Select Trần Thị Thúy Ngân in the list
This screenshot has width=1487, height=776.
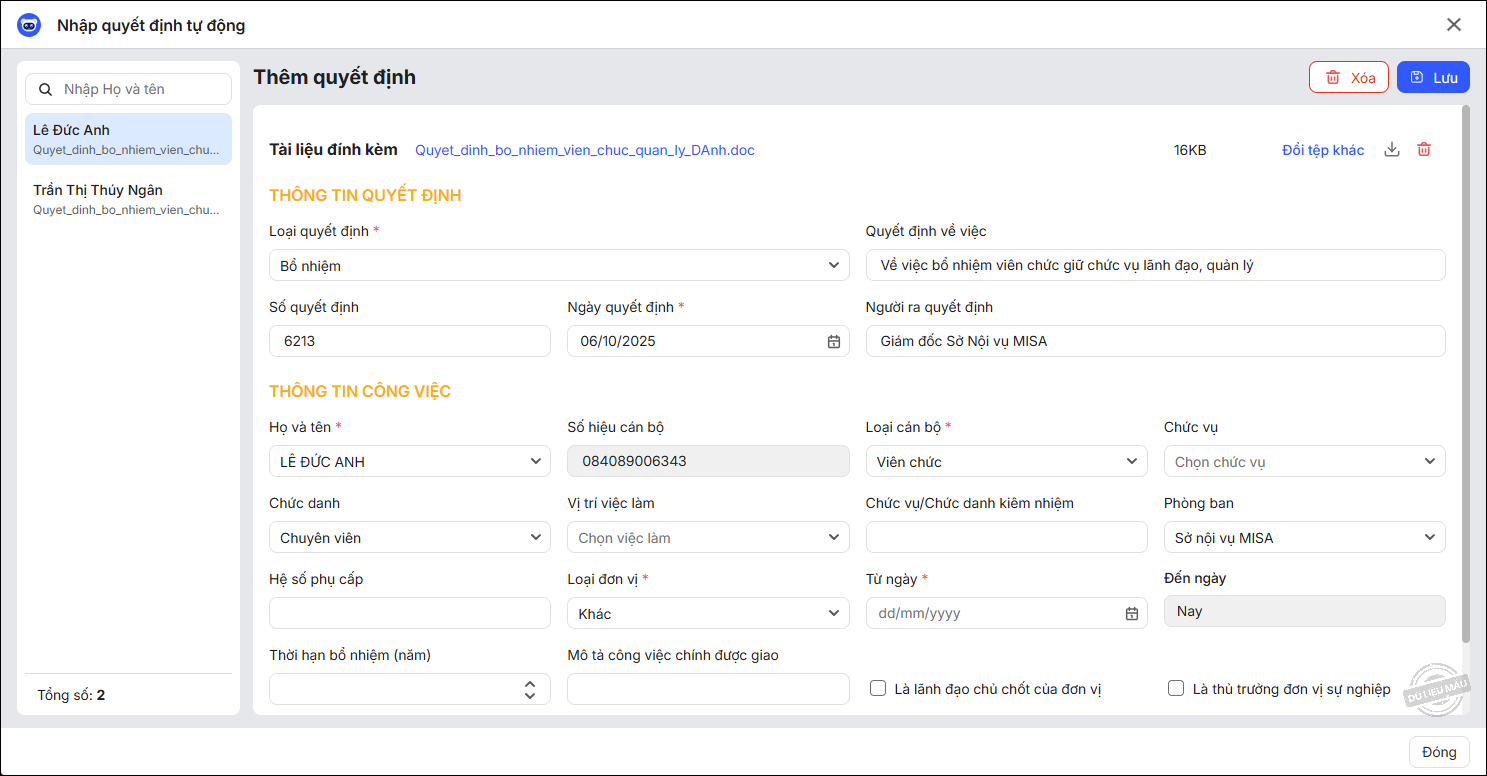[x=128, y=199]
